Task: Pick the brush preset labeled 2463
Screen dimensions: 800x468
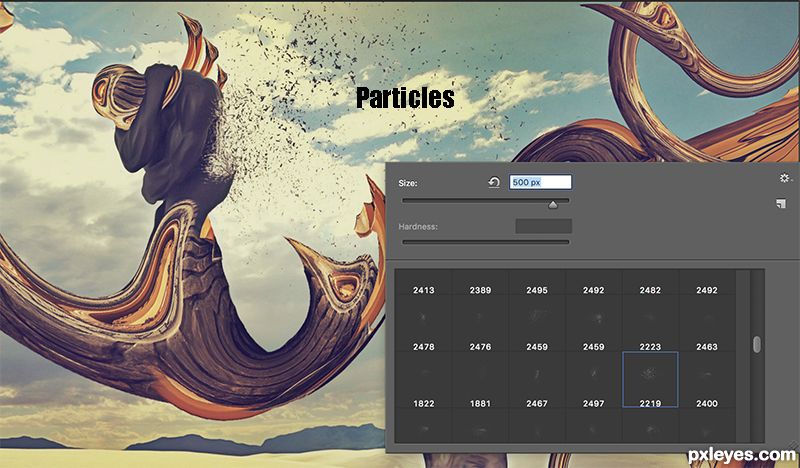Action: pyautogui.click(x=707, y=324)
